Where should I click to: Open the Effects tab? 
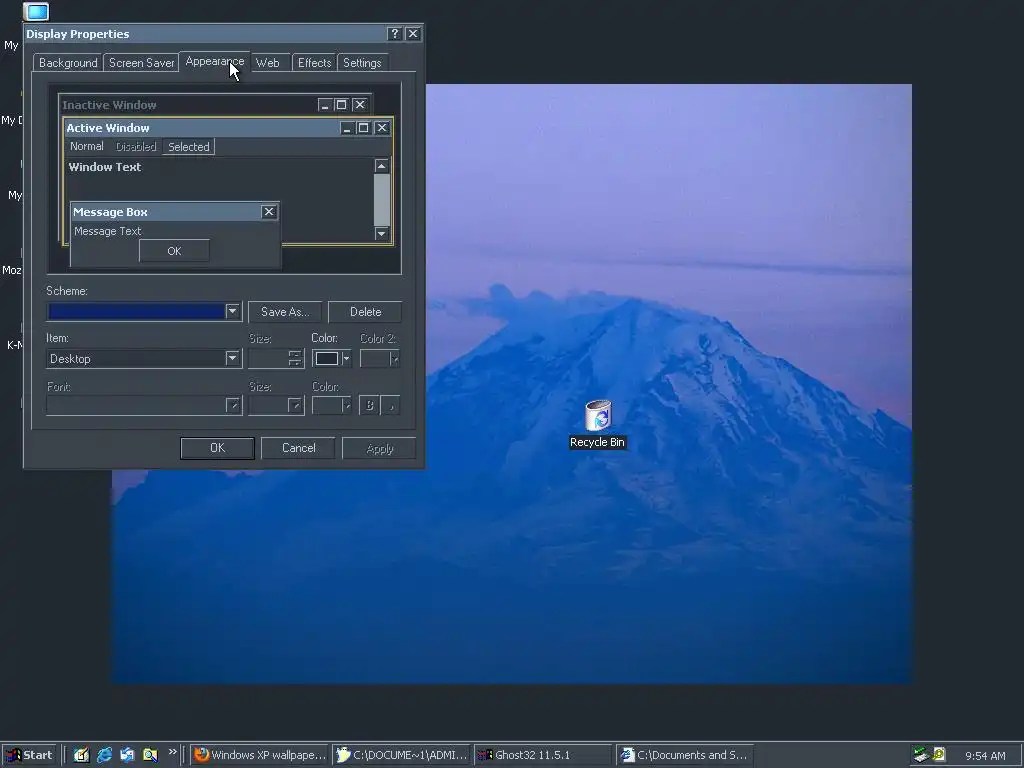tap(314, 63)
